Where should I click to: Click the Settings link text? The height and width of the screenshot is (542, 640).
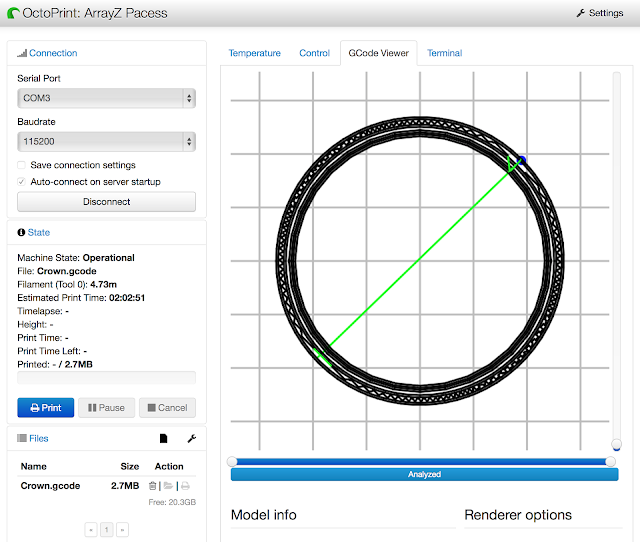(606, 13)
